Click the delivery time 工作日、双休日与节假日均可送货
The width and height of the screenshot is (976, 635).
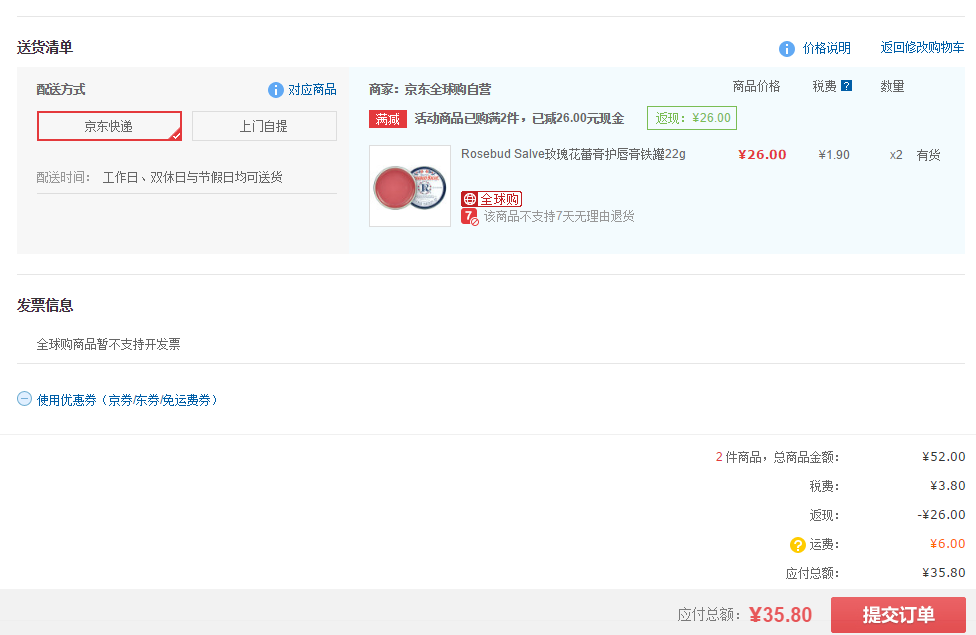coord(192,177)
